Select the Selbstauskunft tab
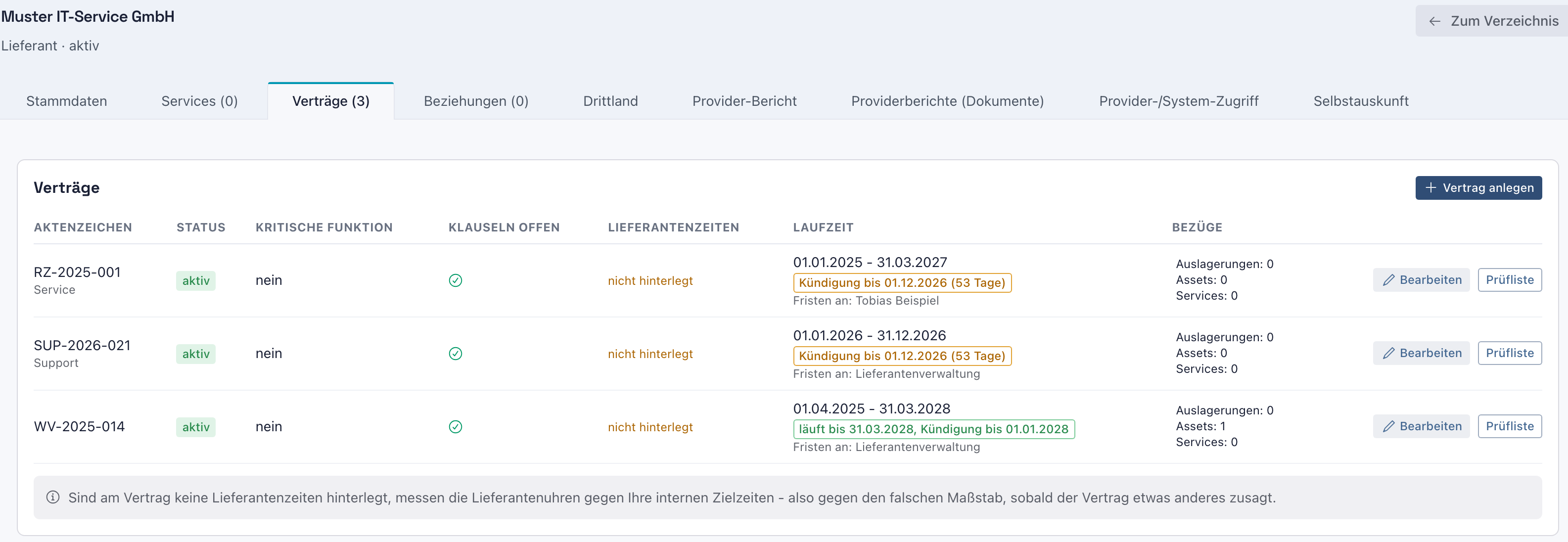This screenshot has height=542, width=1568. 1360,101
